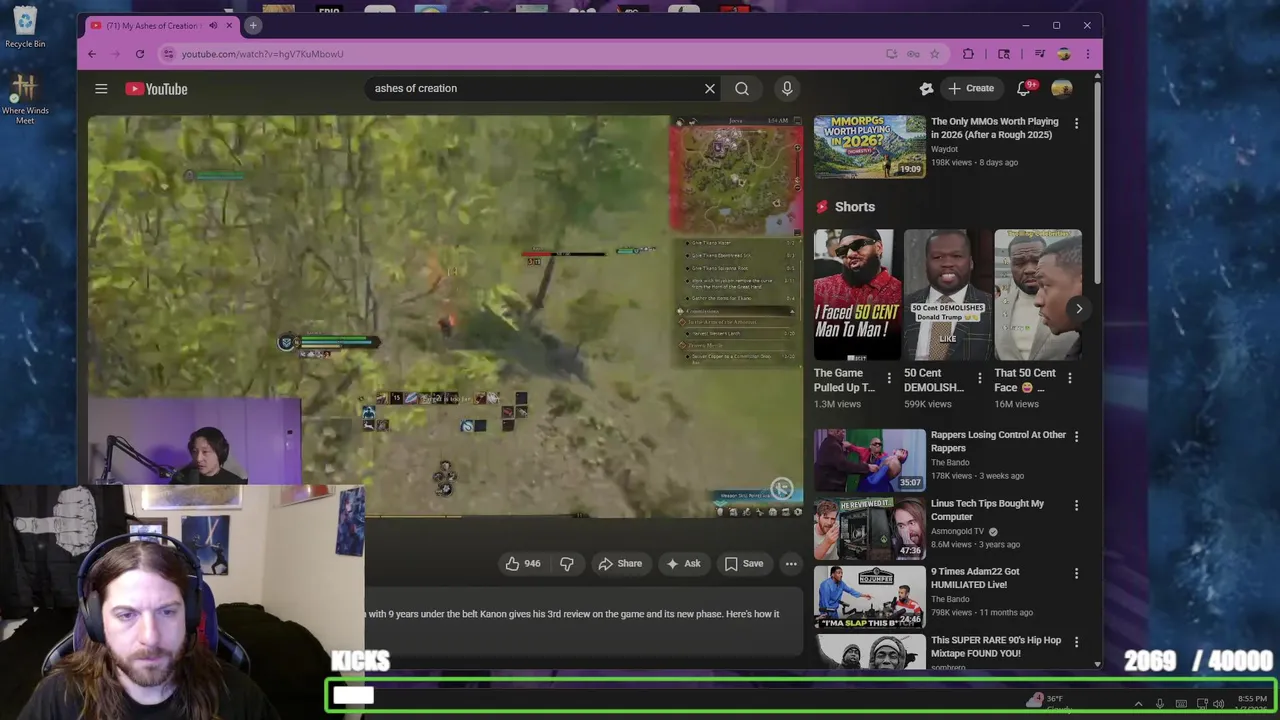The image size is (1280, 720).
Task: Share the video
Action: [620, 564]
